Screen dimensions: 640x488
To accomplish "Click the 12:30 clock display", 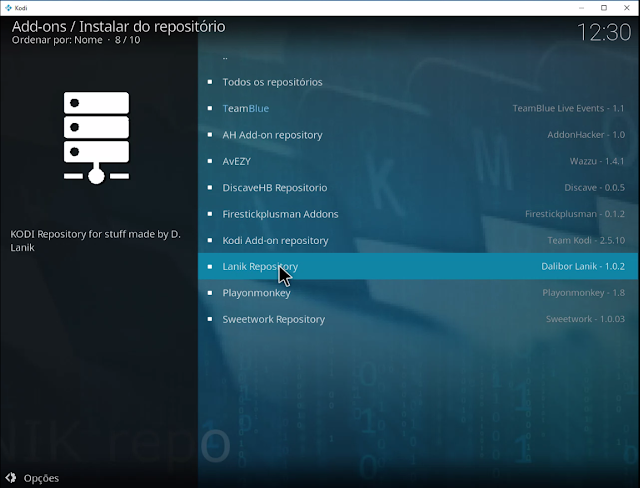I will point(604,32).
